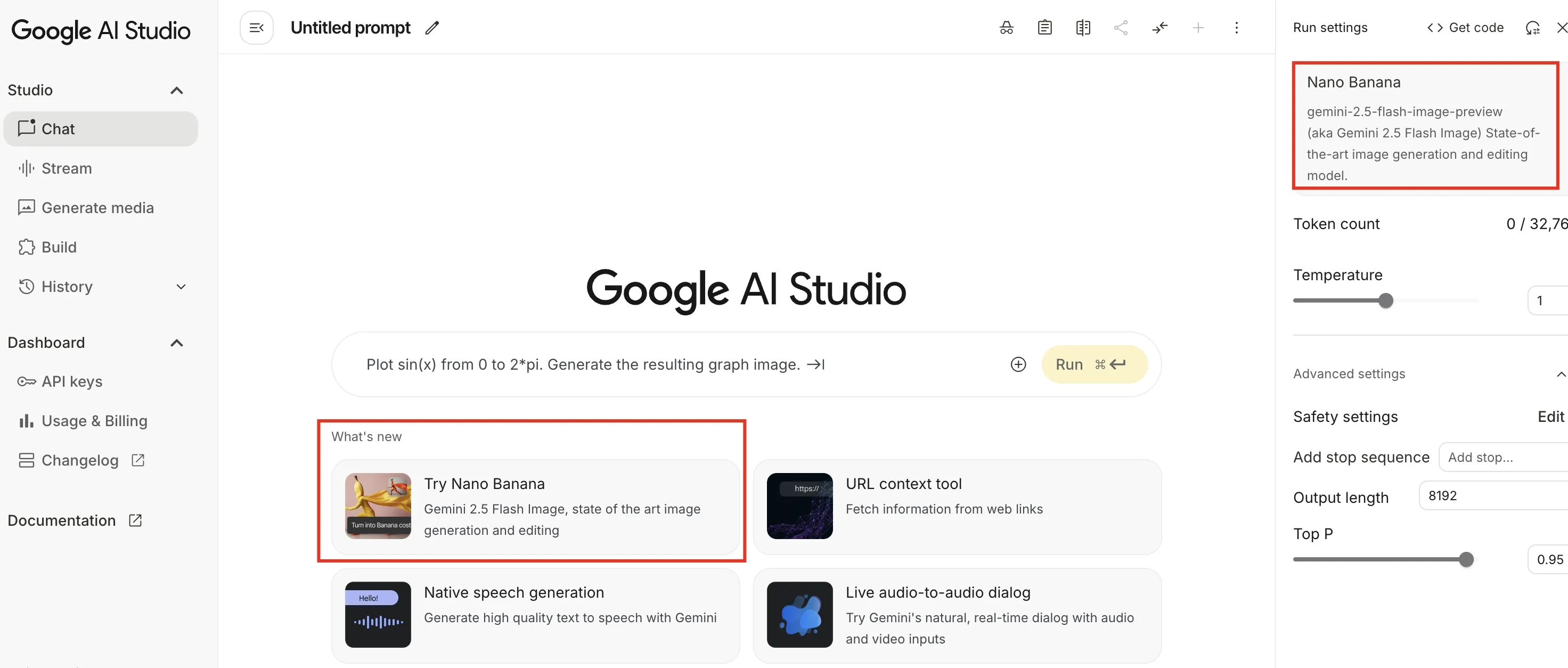Screen dimensions: 1568x668
Task: Open the three-dot more options menu
Action: tap(1236, 28)
